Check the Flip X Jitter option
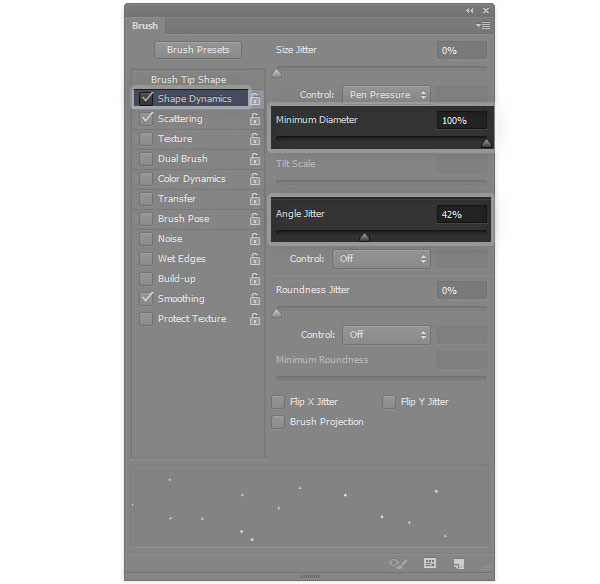This screenshot has height=584, width=600. [x=278, y=402]
